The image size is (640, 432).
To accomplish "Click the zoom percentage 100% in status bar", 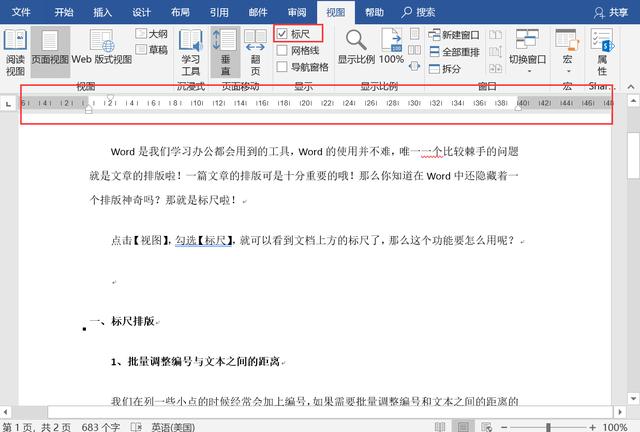I will [615, 427].
